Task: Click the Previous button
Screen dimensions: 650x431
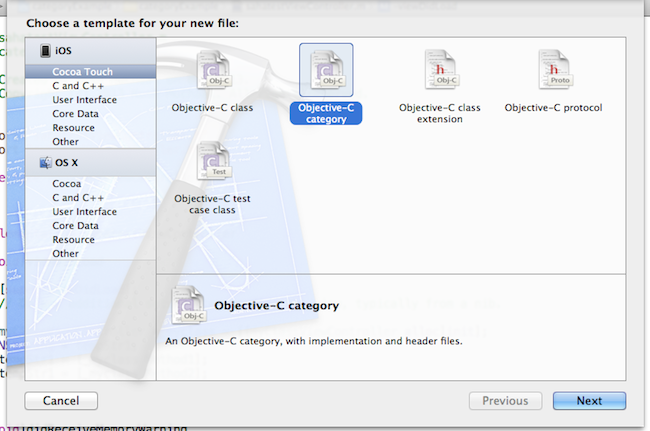Action: point(505,401)
